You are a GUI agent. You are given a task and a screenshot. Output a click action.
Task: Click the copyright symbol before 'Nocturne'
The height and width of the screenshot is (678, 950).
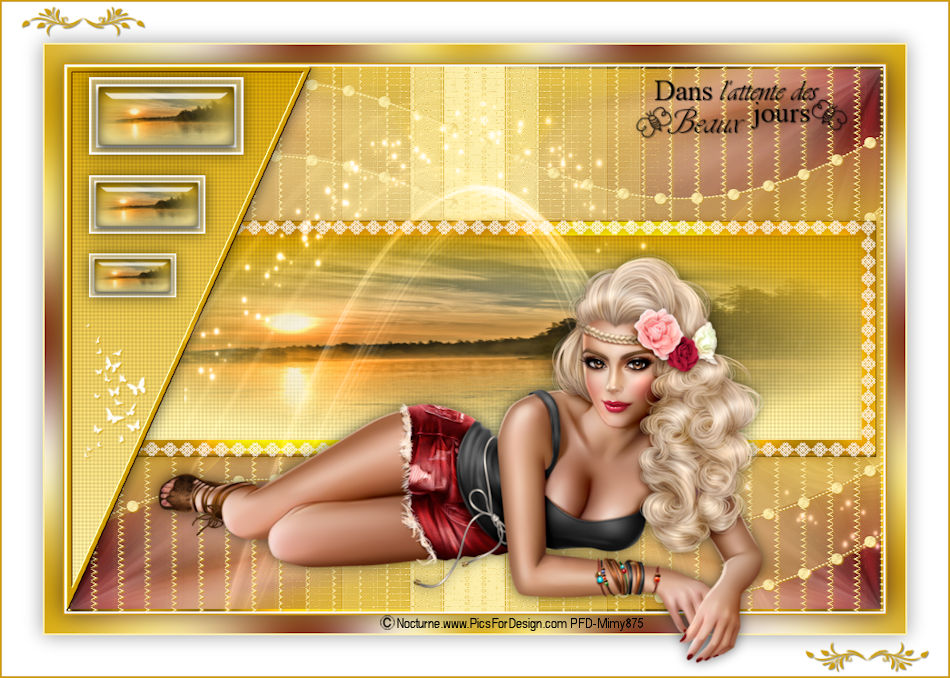pos(386,623)
